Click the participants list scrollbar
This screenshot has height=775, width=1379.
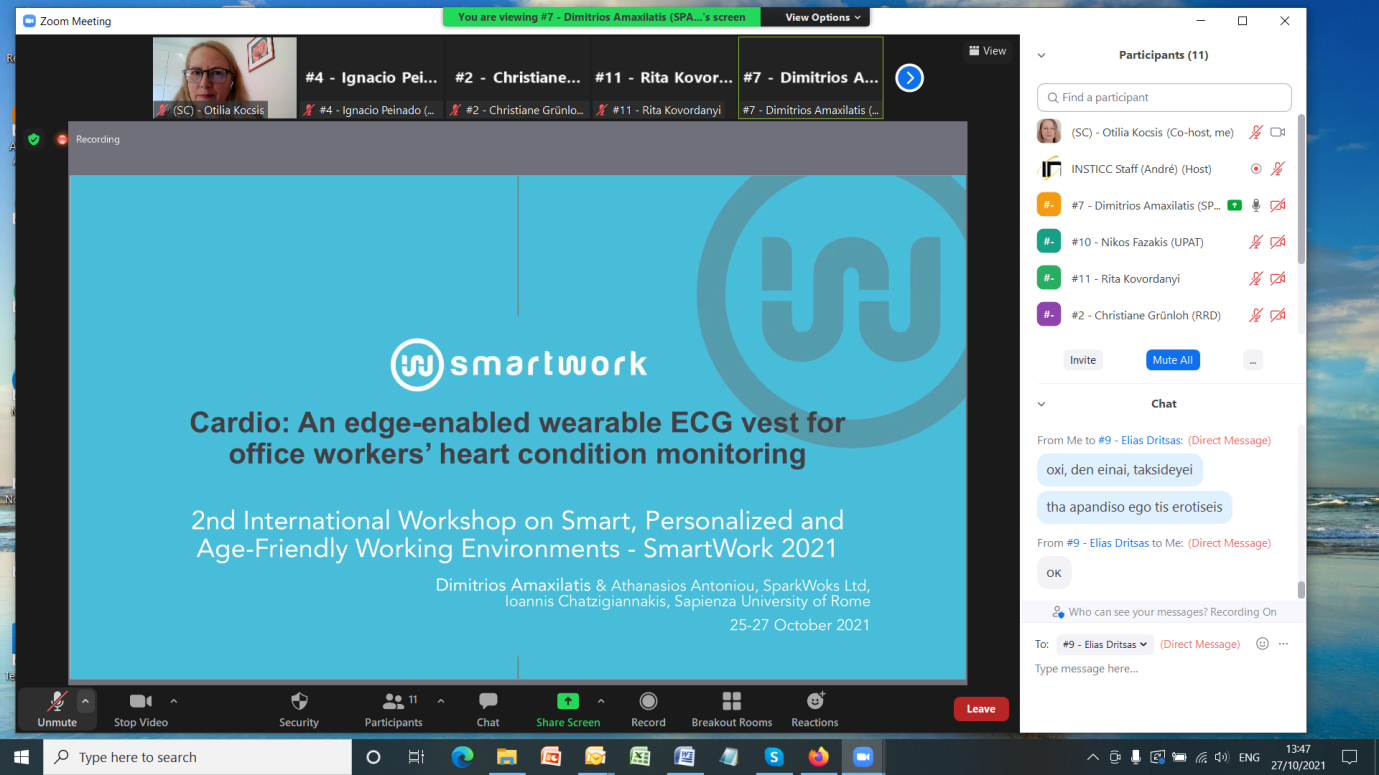(1301, 190)
